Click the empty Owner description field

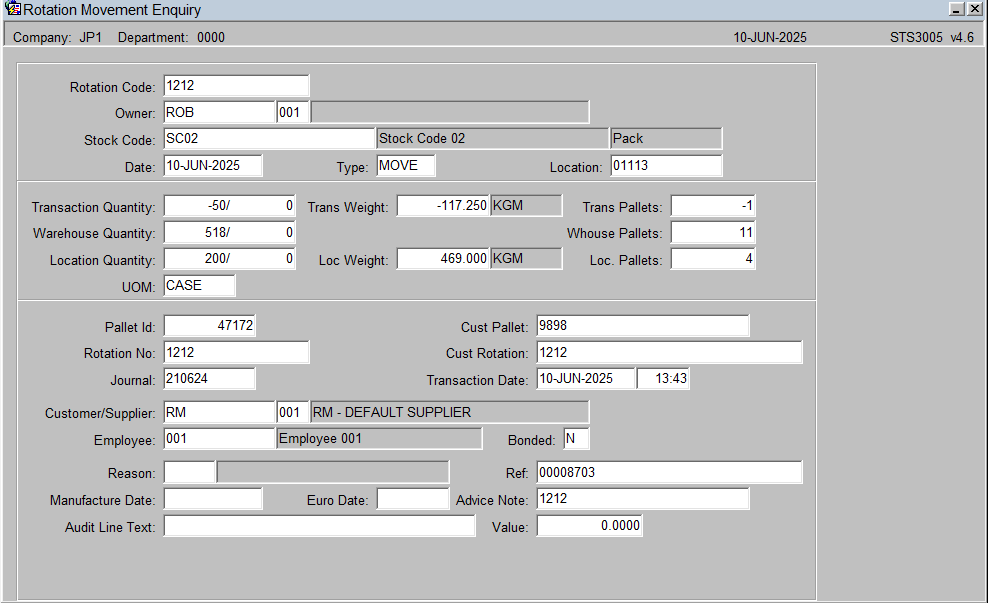tap(450, 112)
